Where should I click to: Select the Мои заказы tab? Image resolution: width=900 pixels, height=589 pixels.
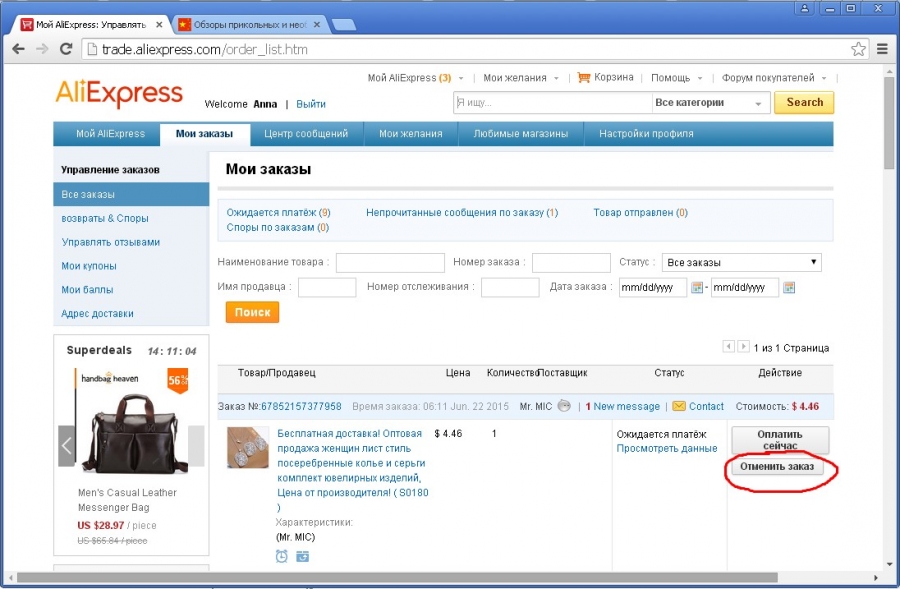(x=204, y=134)
